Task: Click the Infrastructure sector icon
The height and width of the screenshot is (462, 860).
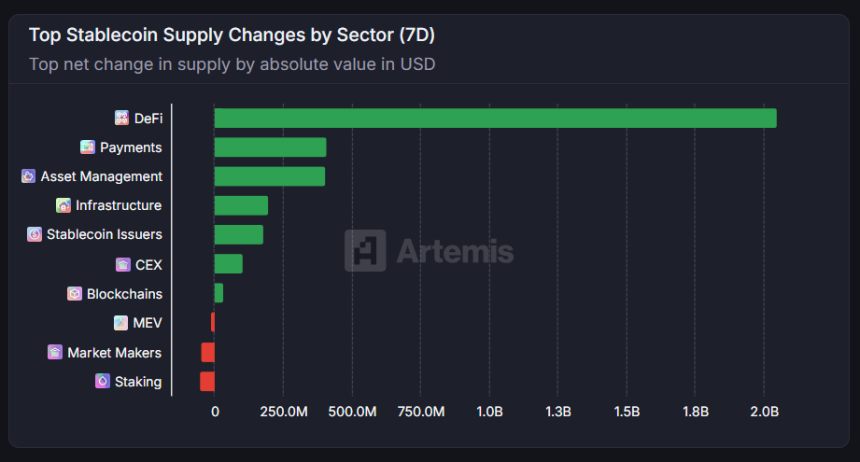Action: pos(63,205)
